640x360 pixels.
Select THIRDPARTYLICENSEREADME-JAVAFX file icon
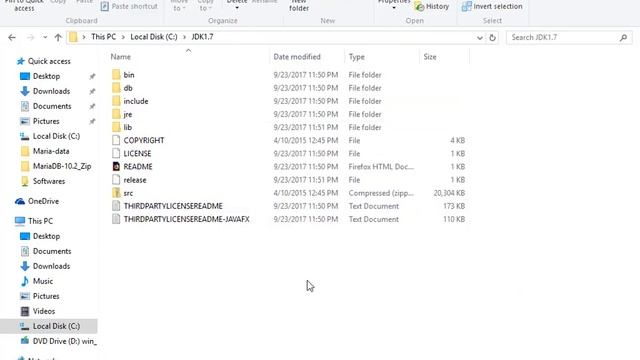pyautogui.click(x=116, y=219)
